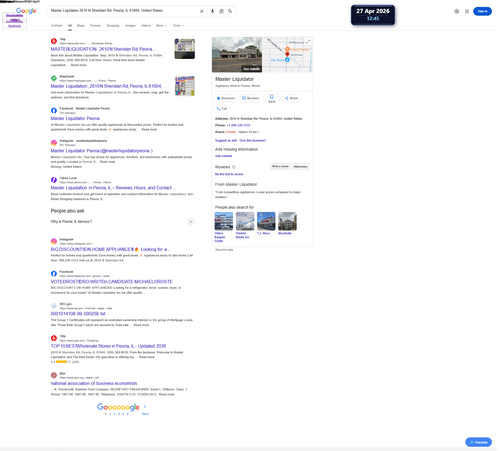Open Ollie's Bargain Outlet suggestion thumbnail
The width and height of the screenshot is (500, 451).
(x=224, y=221)
